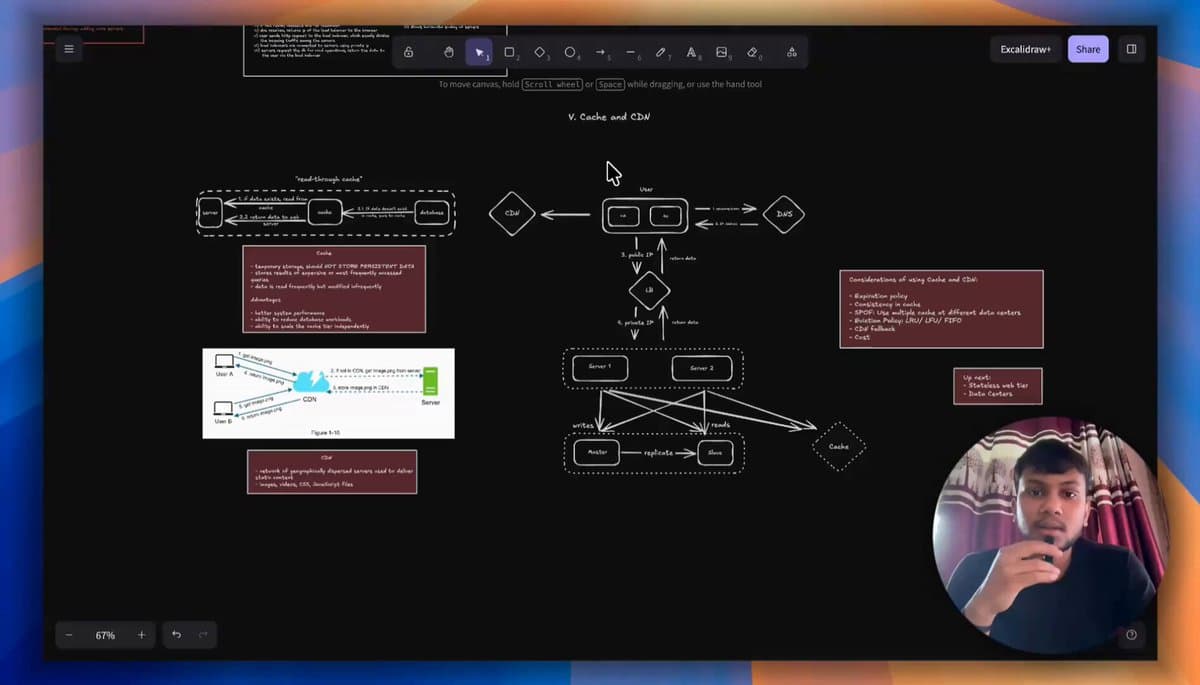
Task: Click the 'read-through cache' label
Action: [x=329, y=179]
